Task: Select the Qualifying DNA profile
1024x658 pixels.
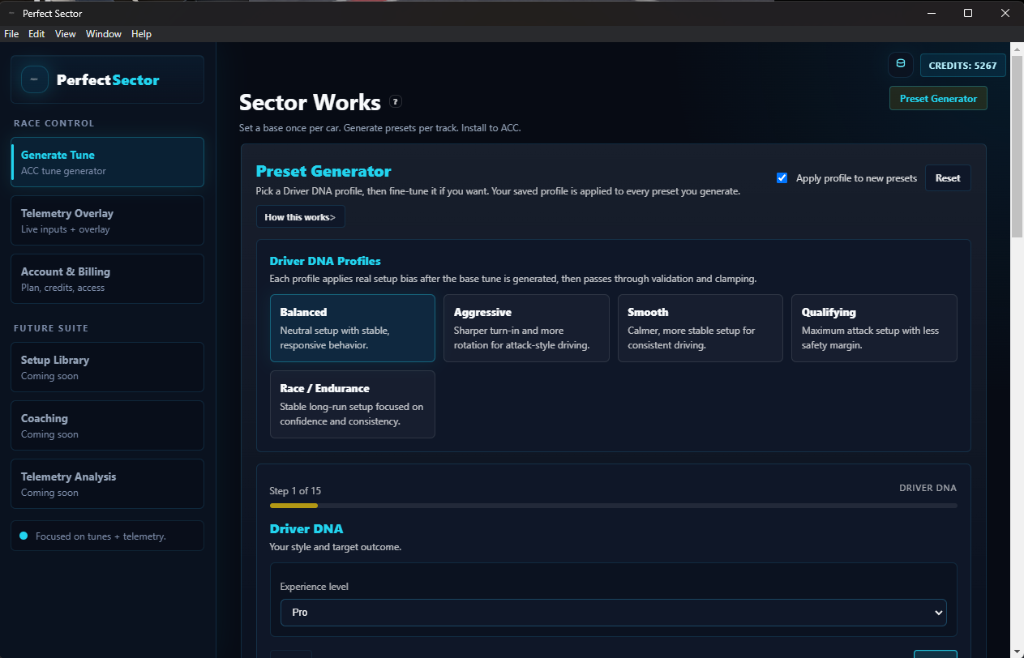Action: pos(874,328)
